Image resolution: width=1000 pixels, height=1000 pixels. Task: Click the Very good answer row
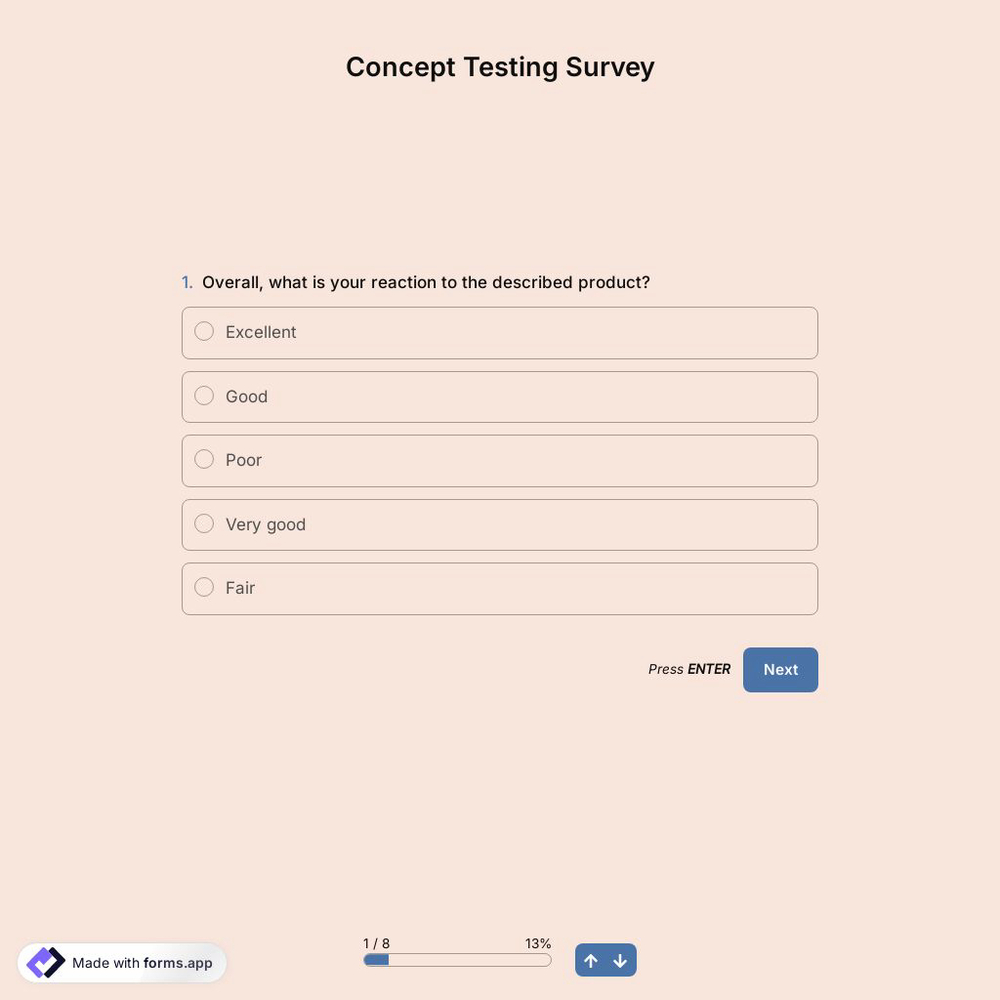(500, 524)
